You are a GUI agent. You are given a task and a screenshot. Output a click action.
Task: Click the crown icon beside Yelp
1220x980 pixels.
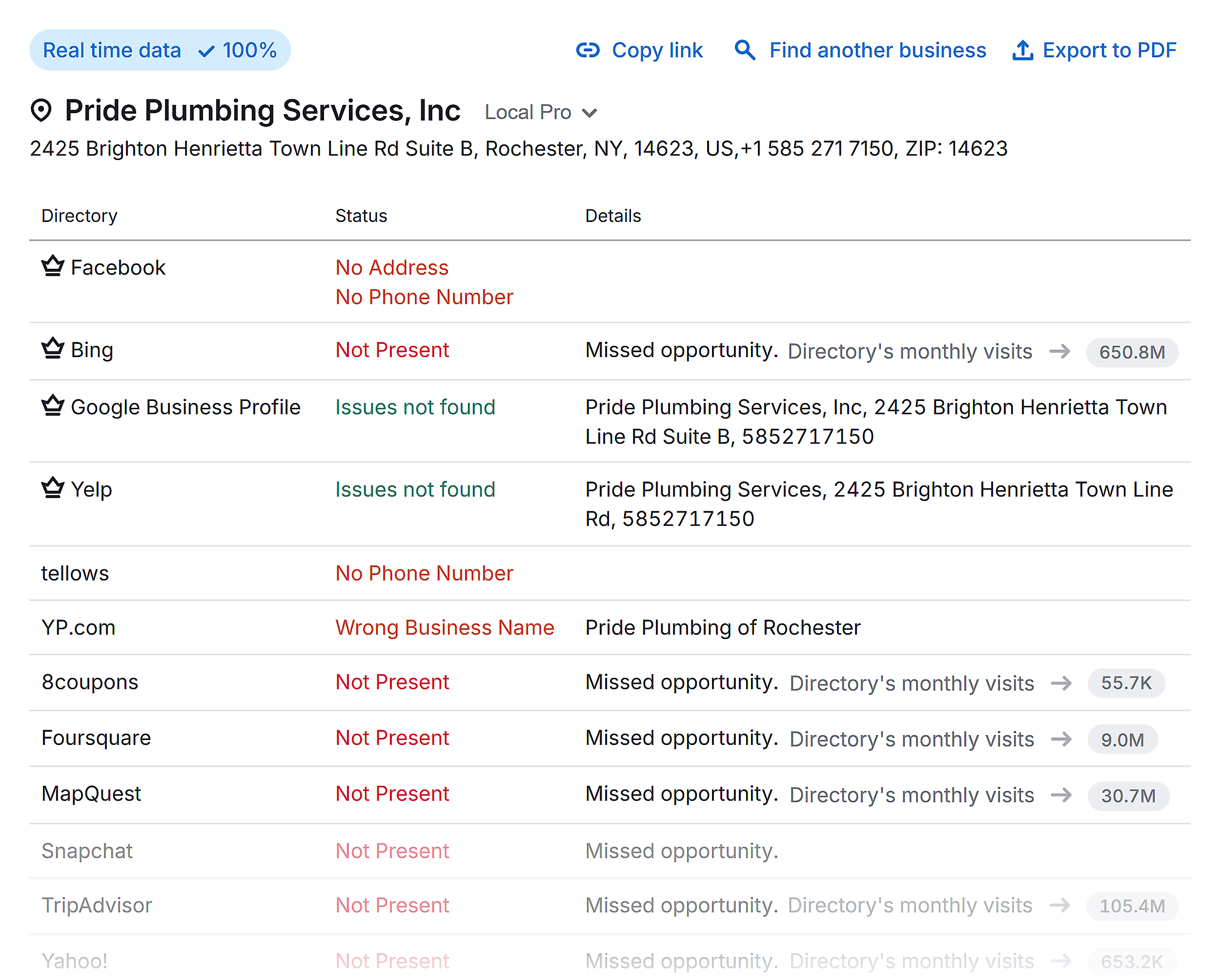pos(52,487)
